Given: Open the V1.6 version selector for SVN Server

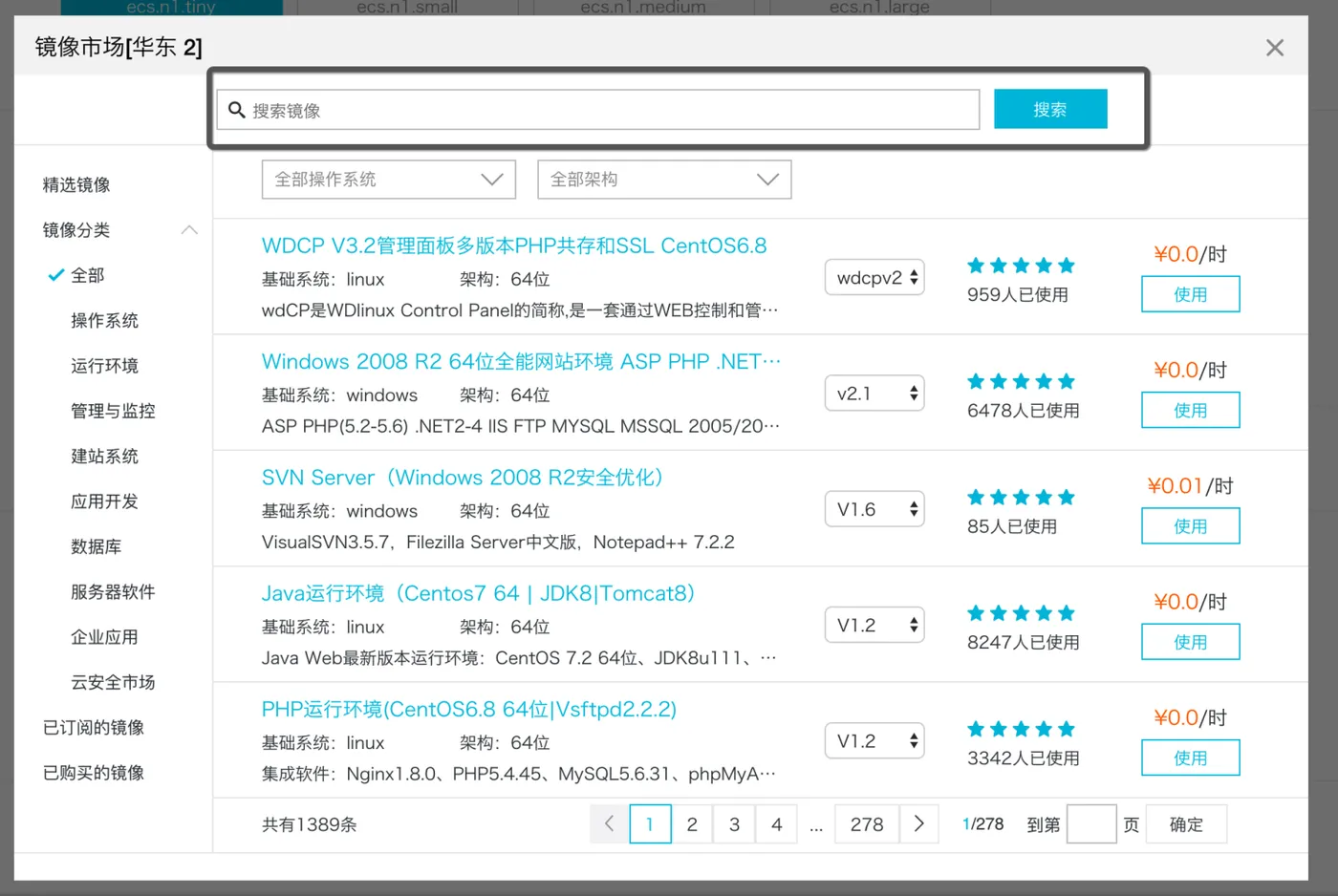Looking at the screenshot, I should click(x=874, y=509).
